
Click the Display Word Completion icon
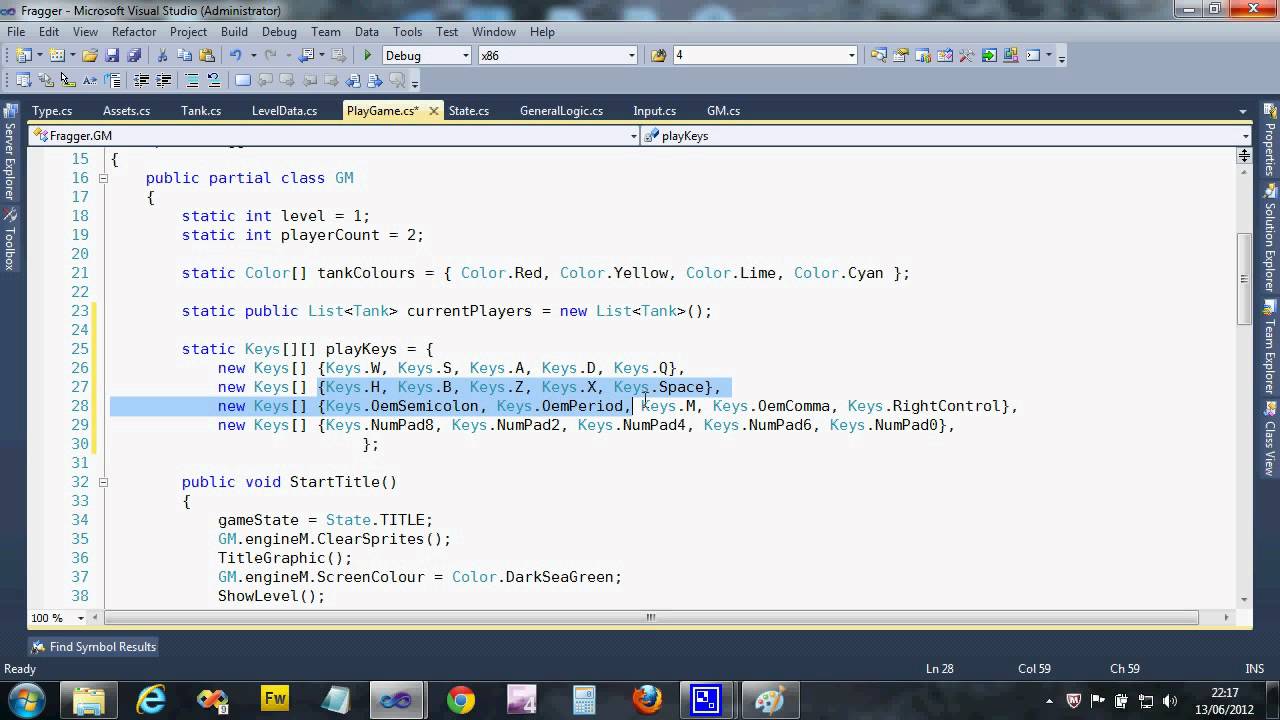point(90,81)
